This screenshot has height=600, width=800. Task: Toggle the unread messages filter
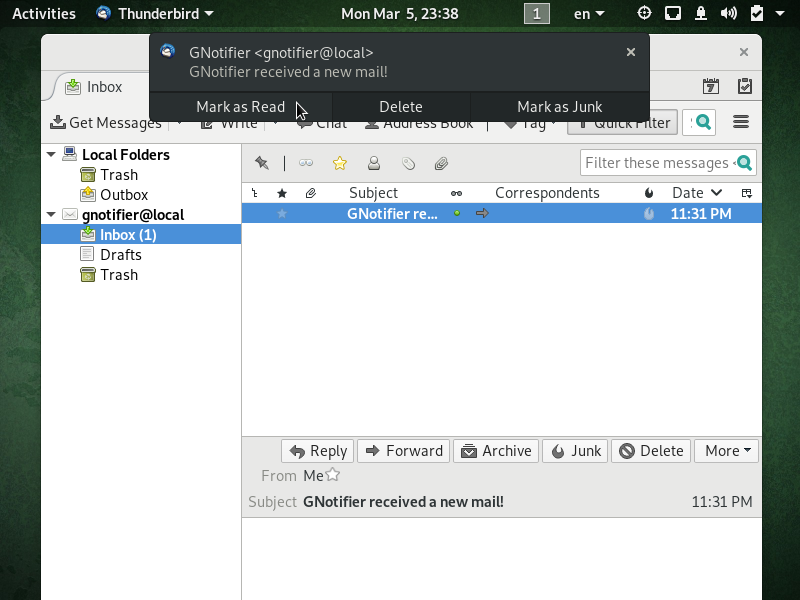[x=306, y=163]
